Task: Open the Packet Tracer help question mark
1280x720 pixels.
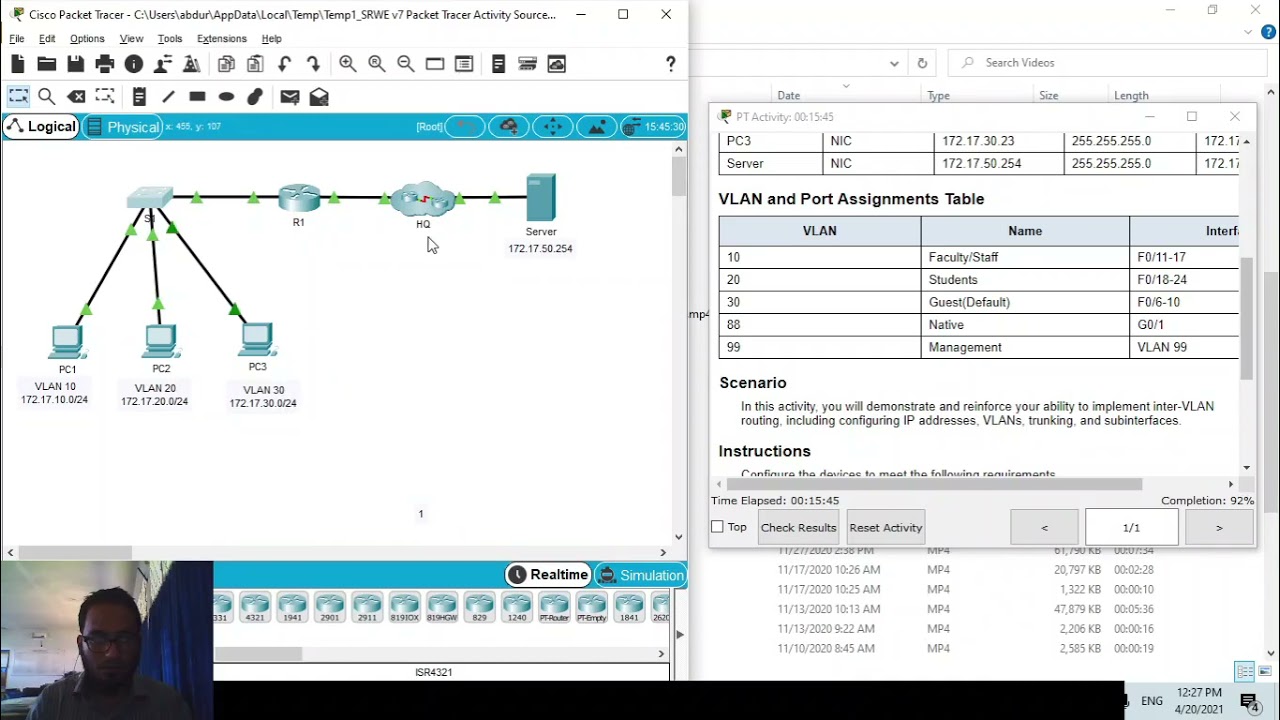Action: (x=671, y=64)
